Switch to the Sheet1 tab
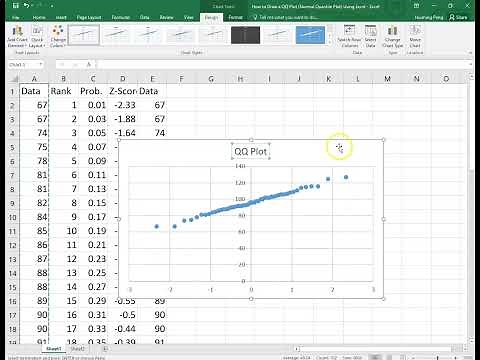 (54, 349)
